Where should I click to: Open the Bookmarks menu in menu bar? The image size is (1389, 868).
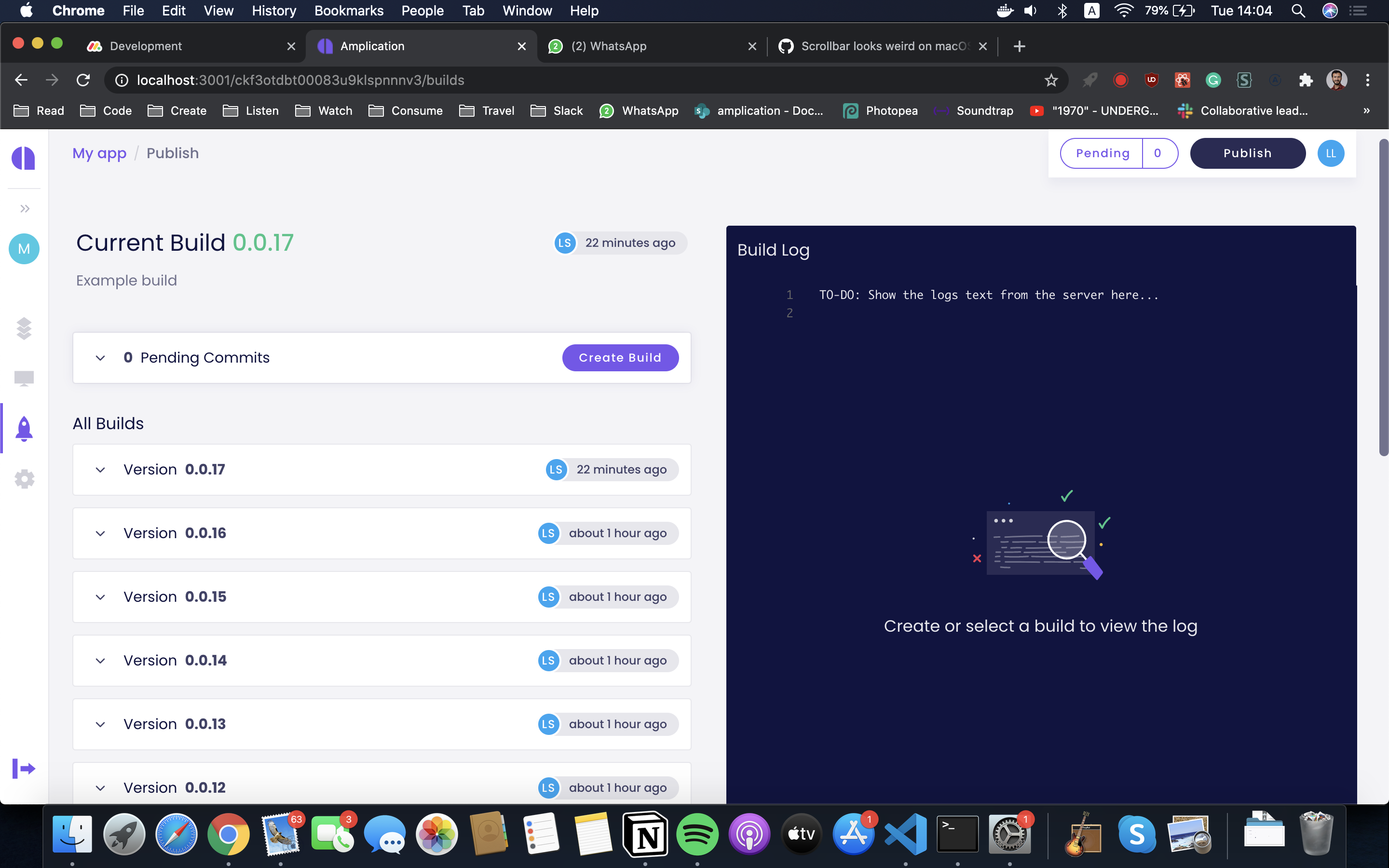(348, 11)
